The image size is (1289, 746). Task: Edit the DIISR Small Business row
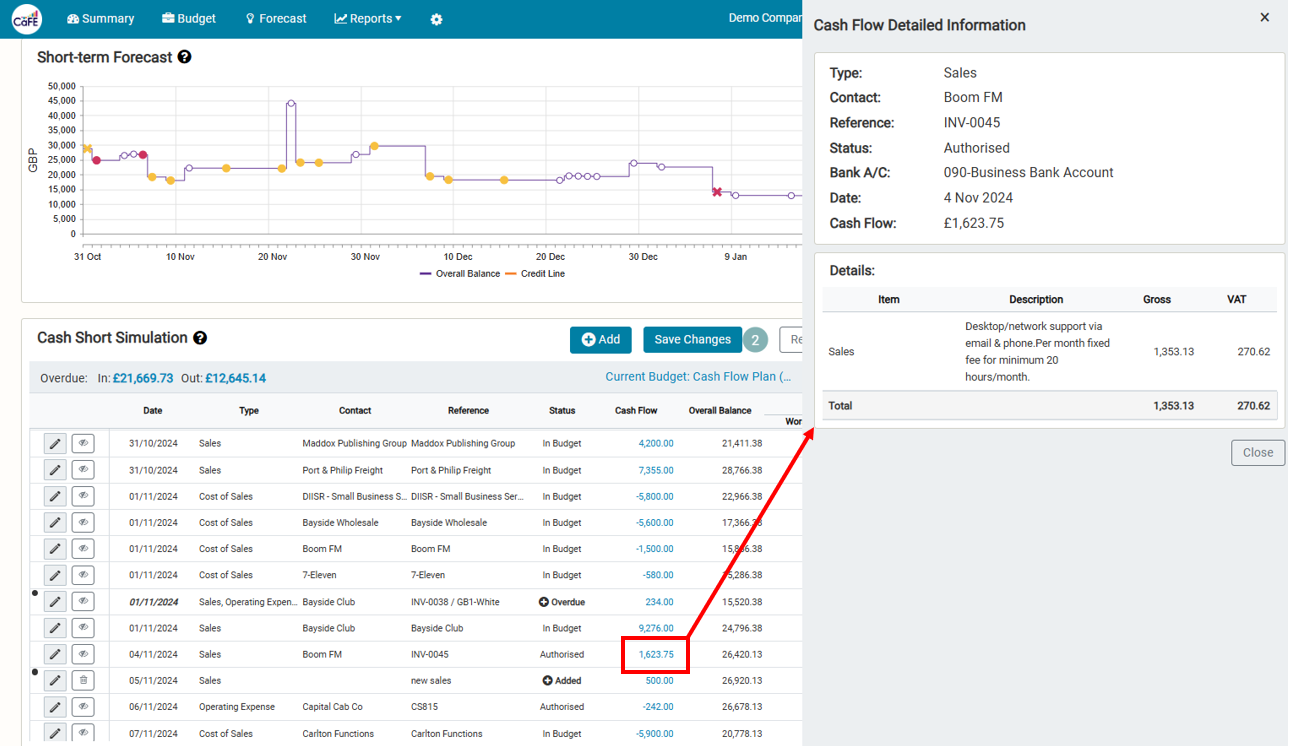tap(55, 496)
